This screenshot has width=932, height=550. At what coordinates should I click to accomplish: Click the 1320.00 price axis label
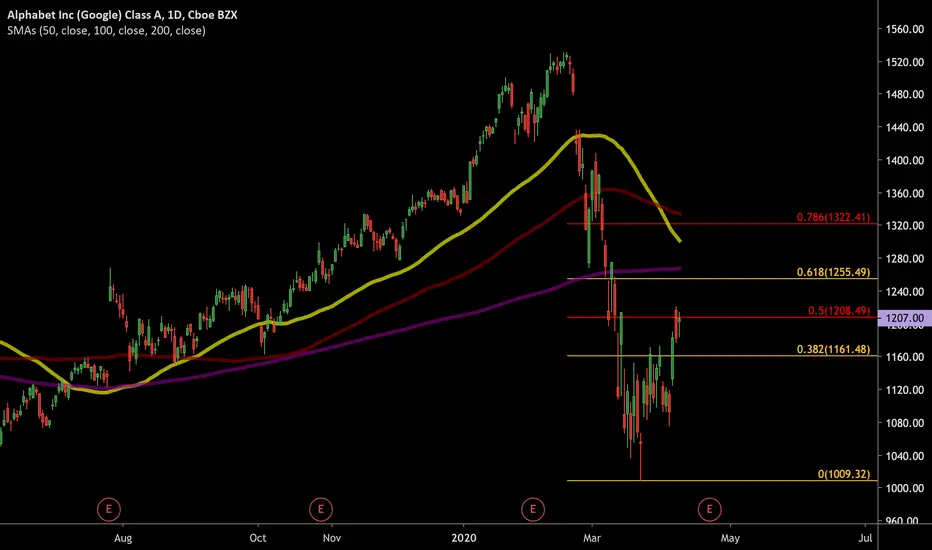(905, 226)
